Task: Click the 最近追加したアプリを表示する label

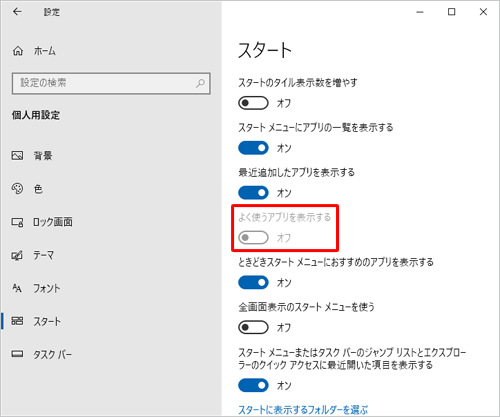Action: tap(296, 172)
